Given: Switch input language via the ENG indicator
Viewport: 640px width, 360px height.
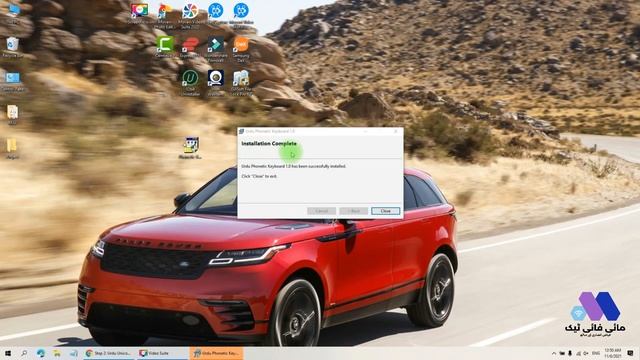Looking at the screenshot, I should tap(596, 353).
